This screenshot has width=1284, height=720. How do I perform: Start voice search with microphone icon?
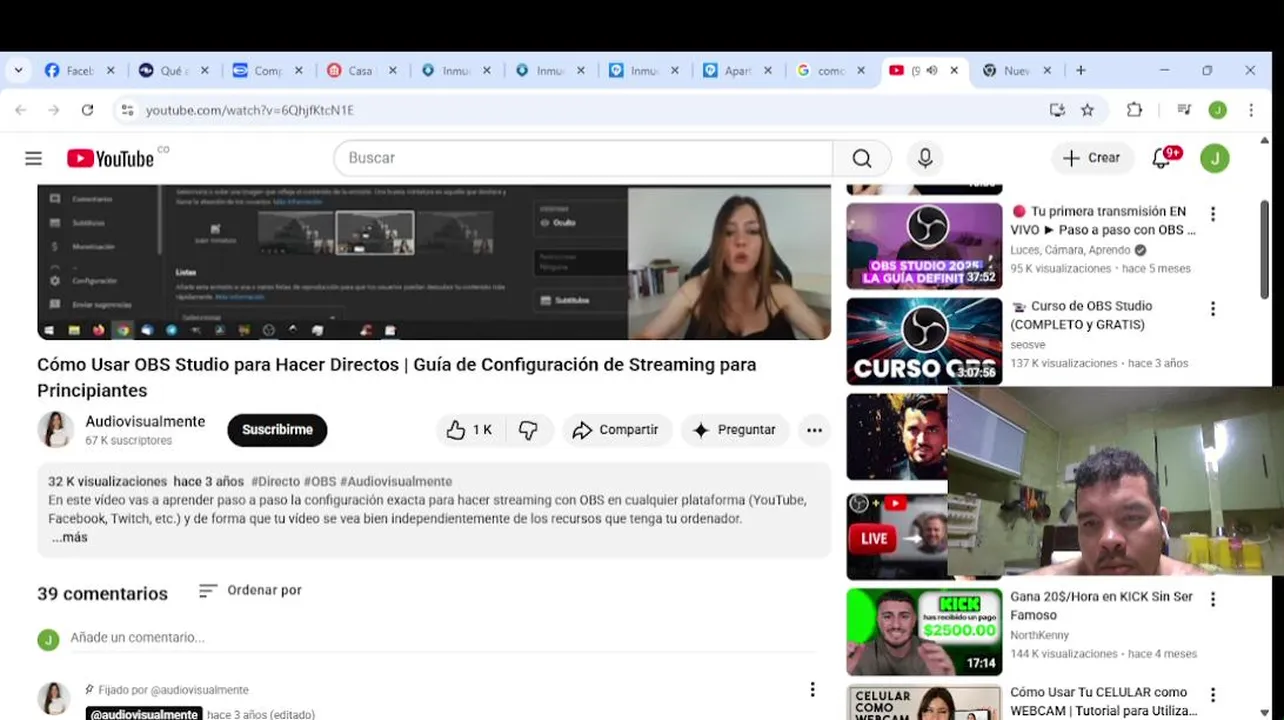point(925,158)
